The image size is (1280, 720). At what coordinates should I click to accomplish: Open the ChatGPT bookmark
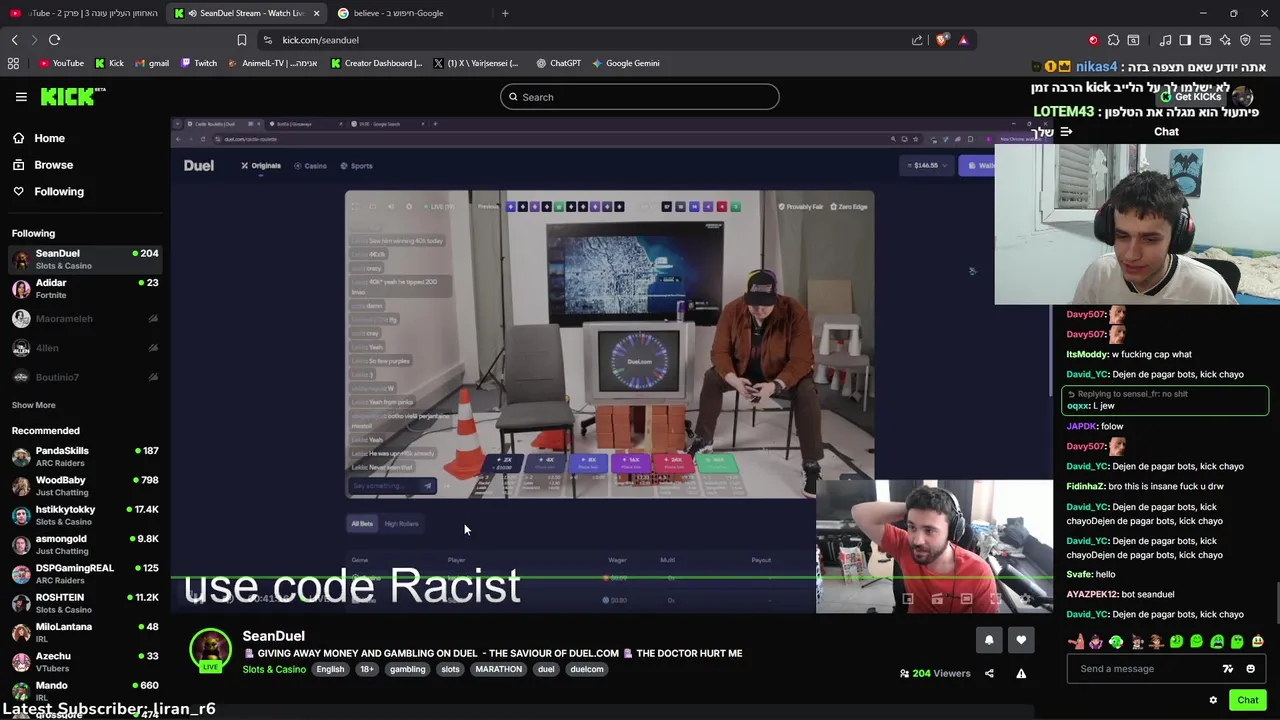[x=558, y=63]
